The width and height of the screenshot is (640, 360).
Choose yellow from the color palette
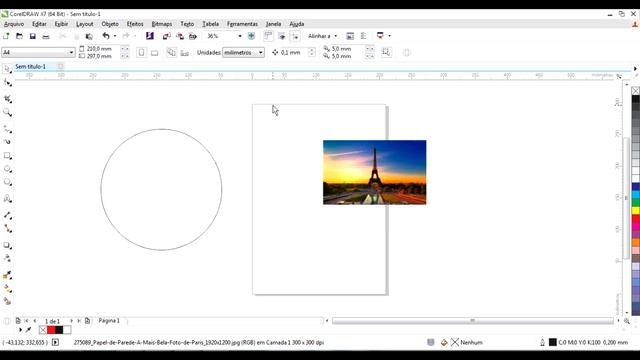636,211
